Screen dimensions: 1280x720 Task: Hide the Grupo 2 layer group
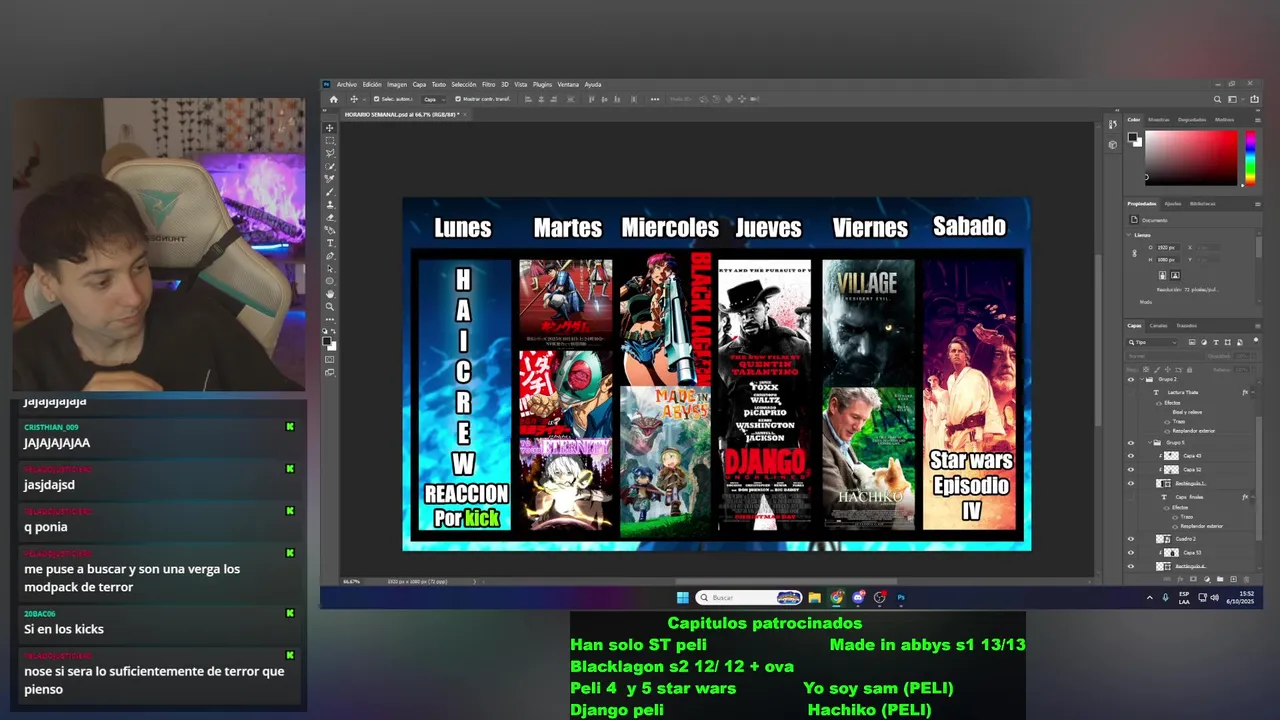[1131, 380]
